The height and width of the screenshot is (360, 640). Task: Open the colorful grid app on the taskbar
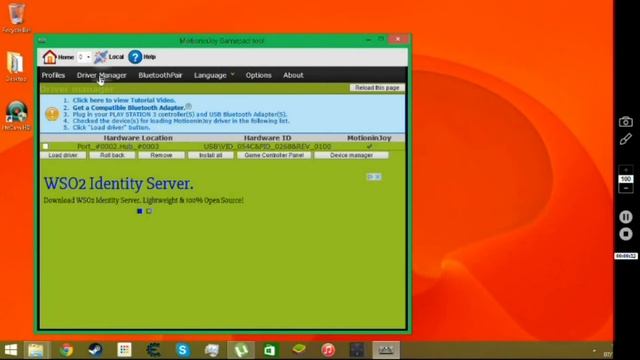click(x=124, y=350)
